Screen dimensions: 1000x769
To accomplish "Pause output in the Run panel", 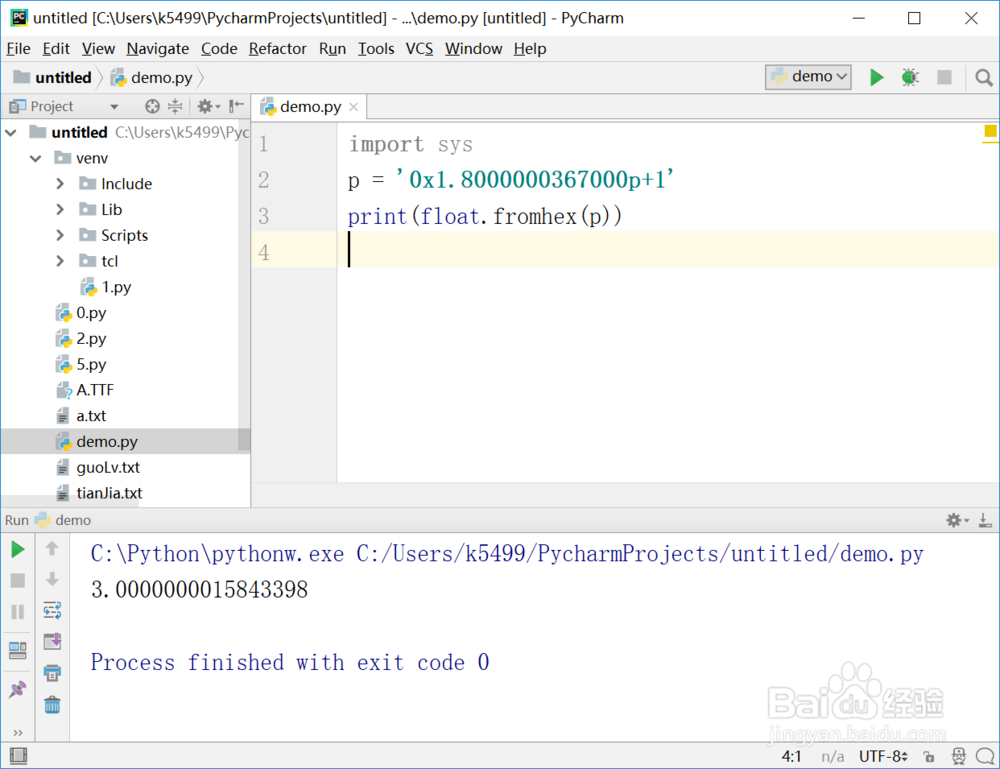I will point(18,612).
